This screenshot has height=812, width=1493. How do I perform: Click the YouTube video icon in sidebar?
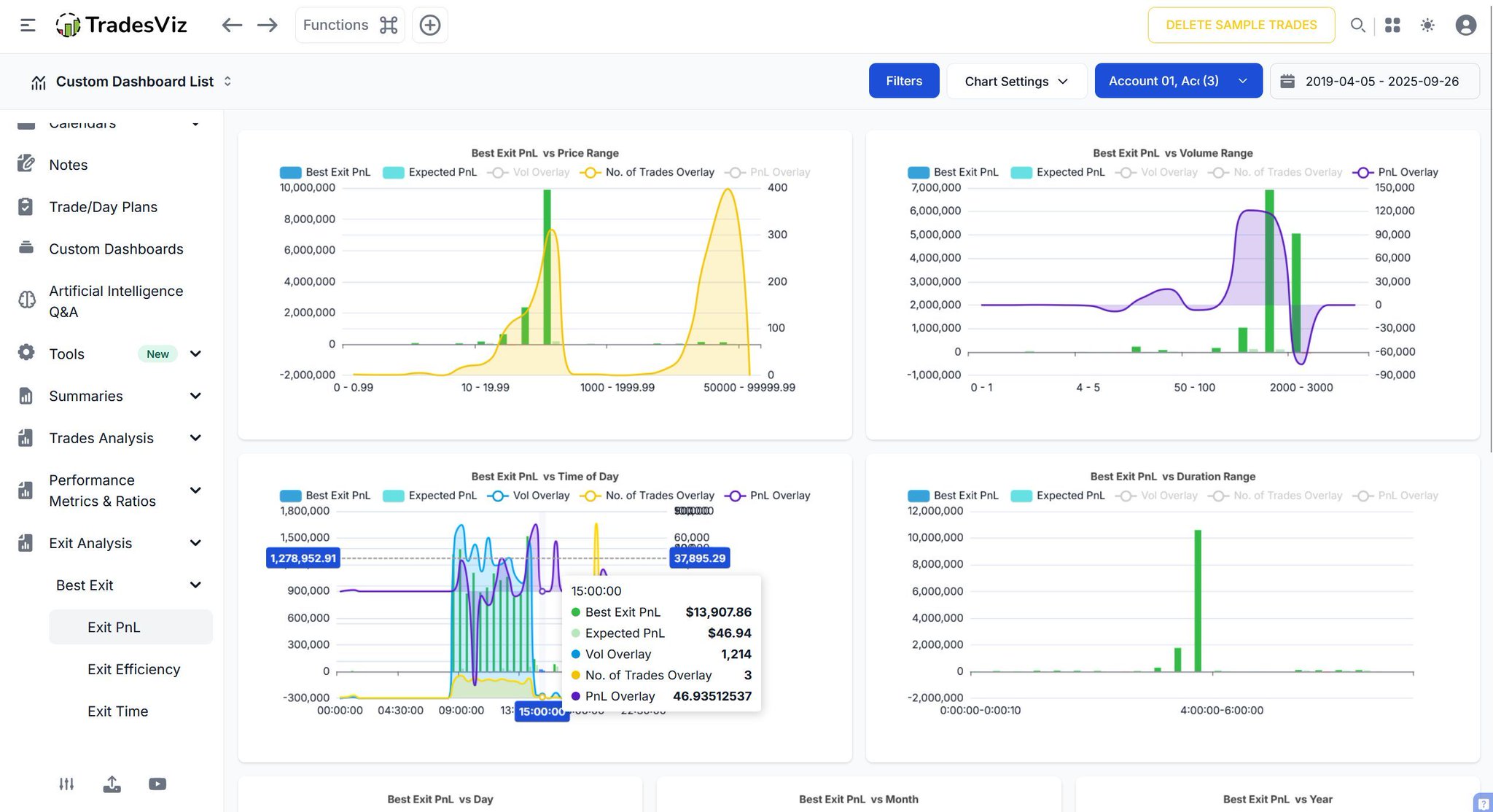coord(157,784)
